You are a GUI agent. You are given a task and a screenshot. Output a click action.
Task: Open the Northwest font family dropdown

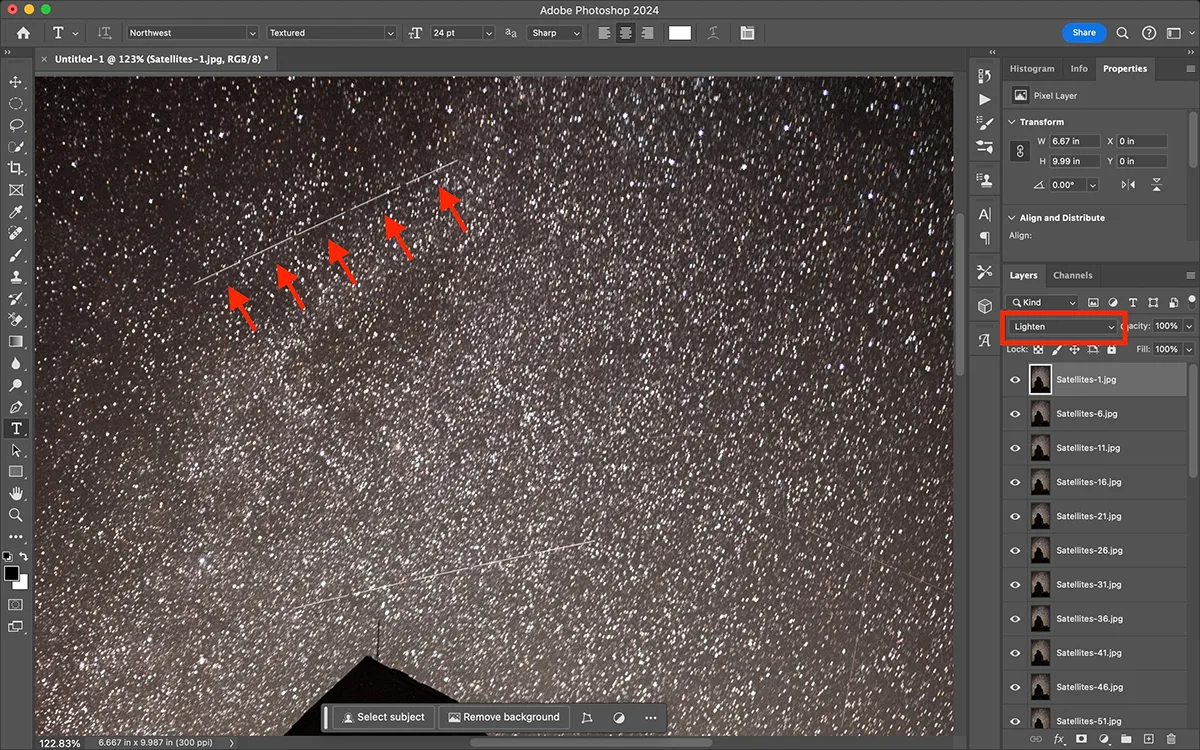pyautogui.click(x=192, y=33)
